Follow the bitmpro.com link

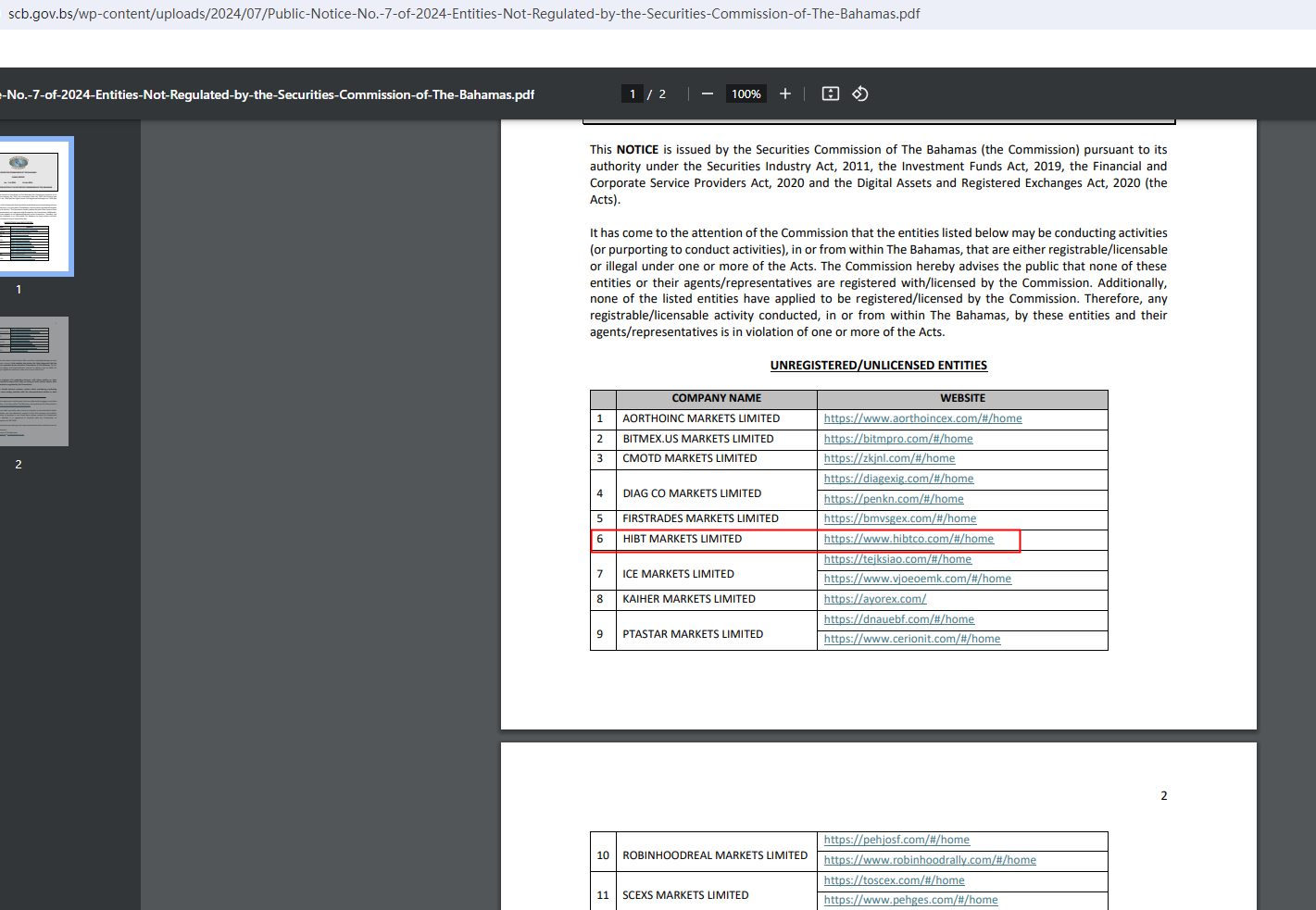[898, 439]
